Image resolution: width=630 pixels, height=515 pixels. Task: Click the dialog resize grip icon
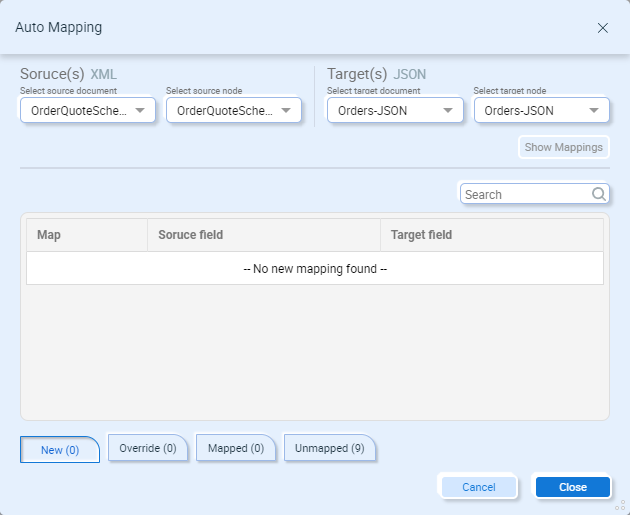620,505
